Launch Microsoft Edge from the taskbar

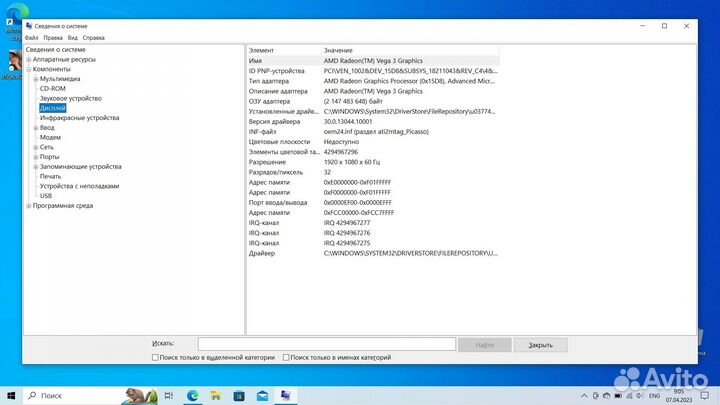pyautogui.click(x=191, y=395)
